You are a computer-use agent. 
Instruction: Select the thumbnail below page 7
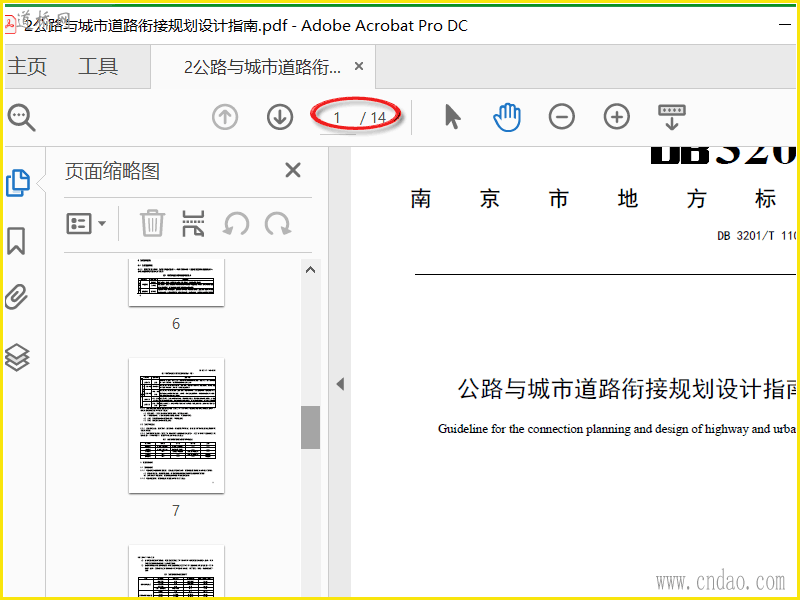[177, 571]
